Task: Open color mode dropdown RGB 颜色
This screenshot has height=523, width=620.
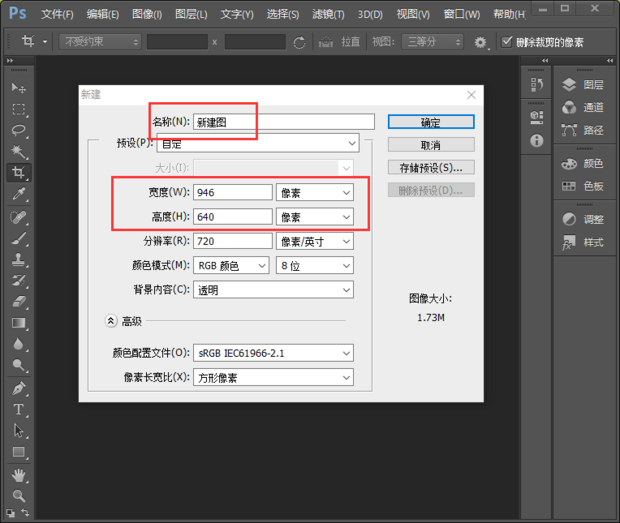Action: pyautogui.click(x=231, y=265)
